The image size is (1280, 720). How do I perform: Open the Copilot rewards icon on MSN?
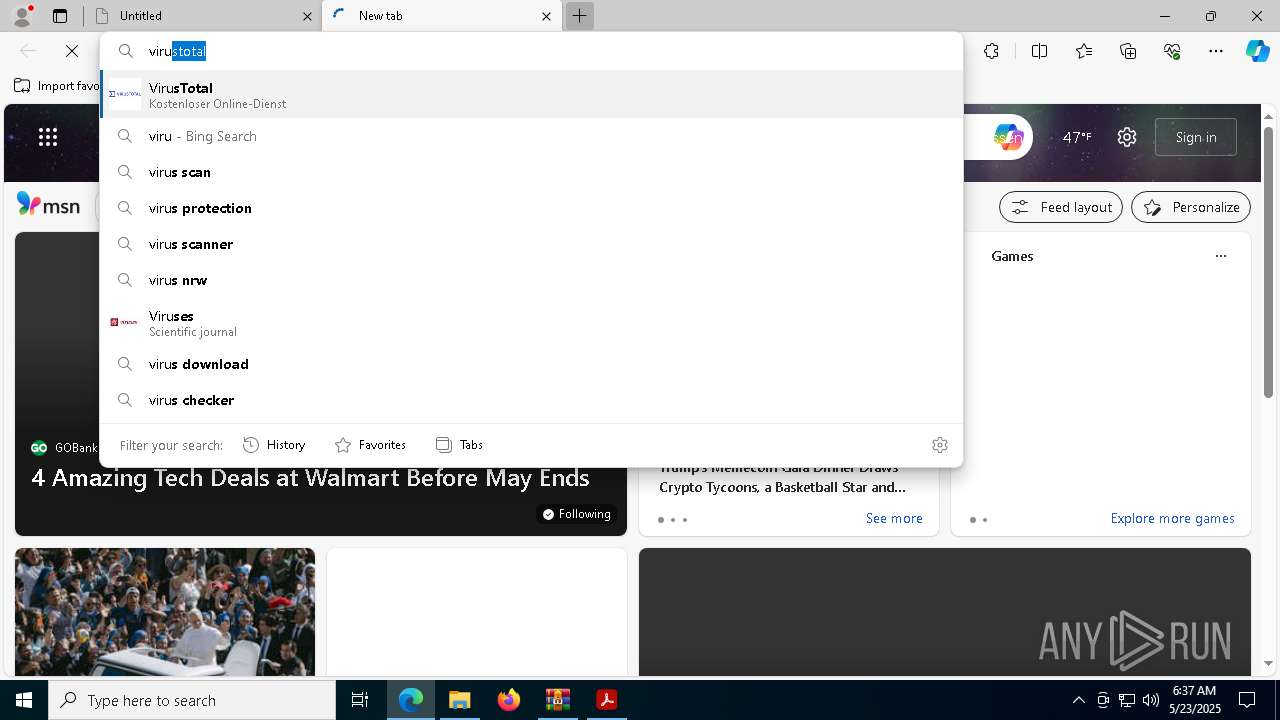click(1008, 137)
